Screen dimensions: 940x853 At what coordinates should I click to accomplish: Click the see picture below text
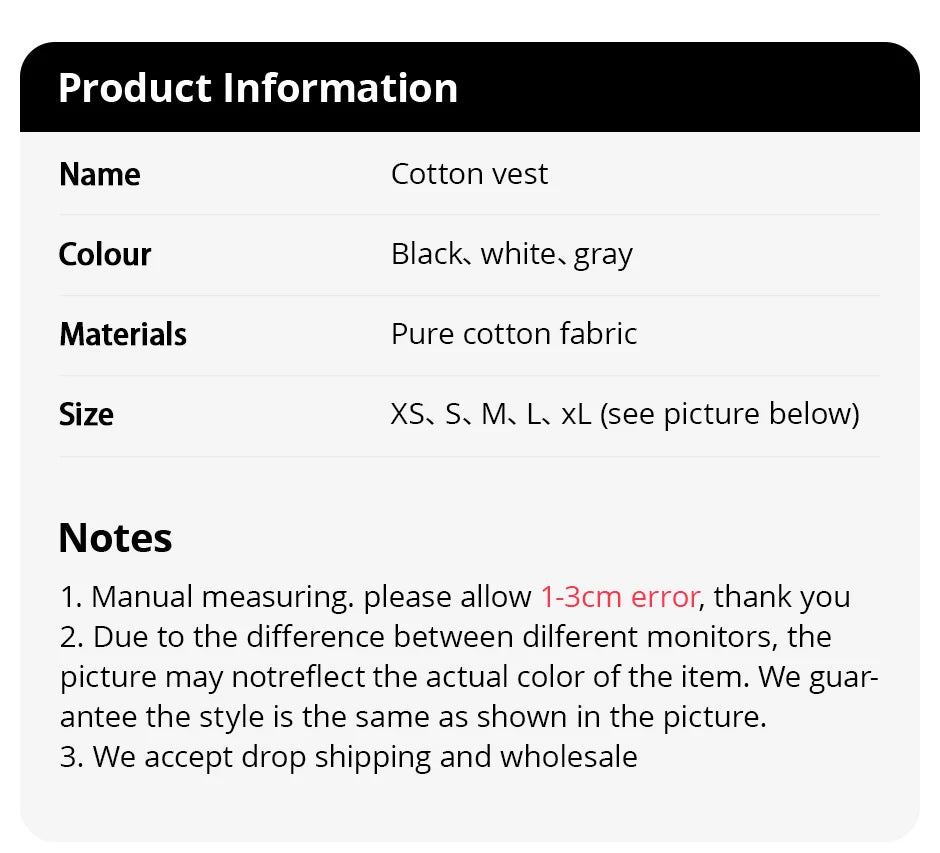[x=729, y=414]
